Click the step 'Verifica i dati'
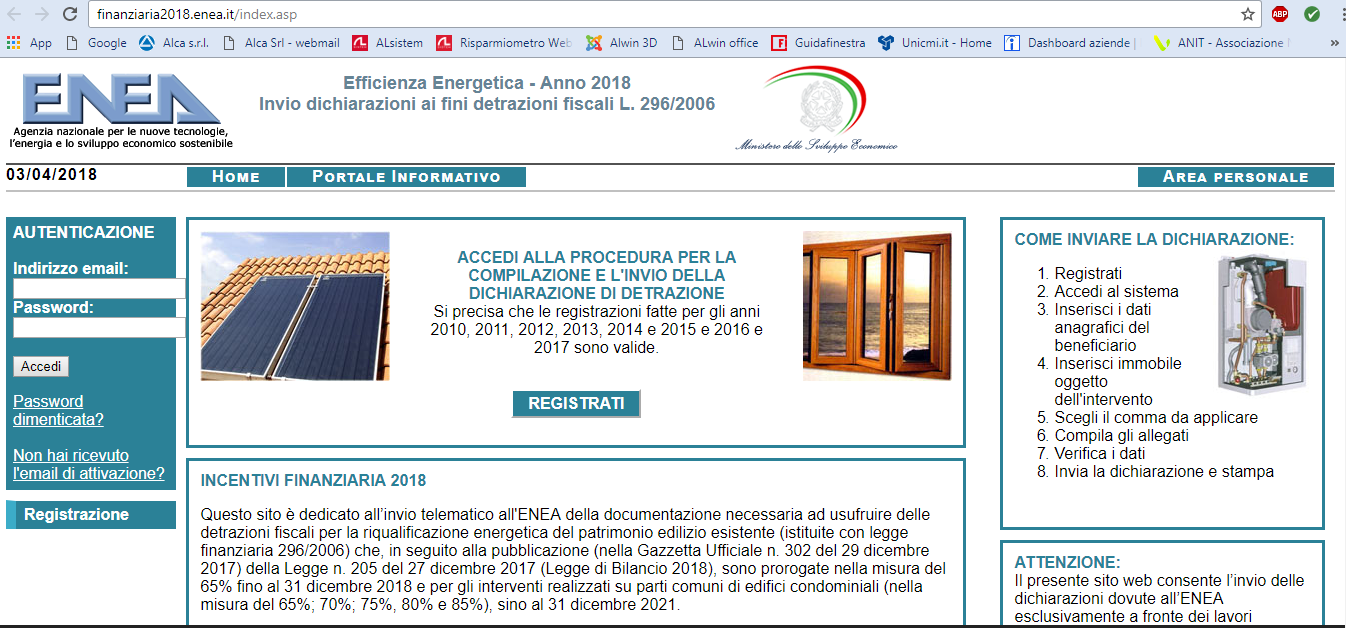1346x628 pixels. 1100,454
